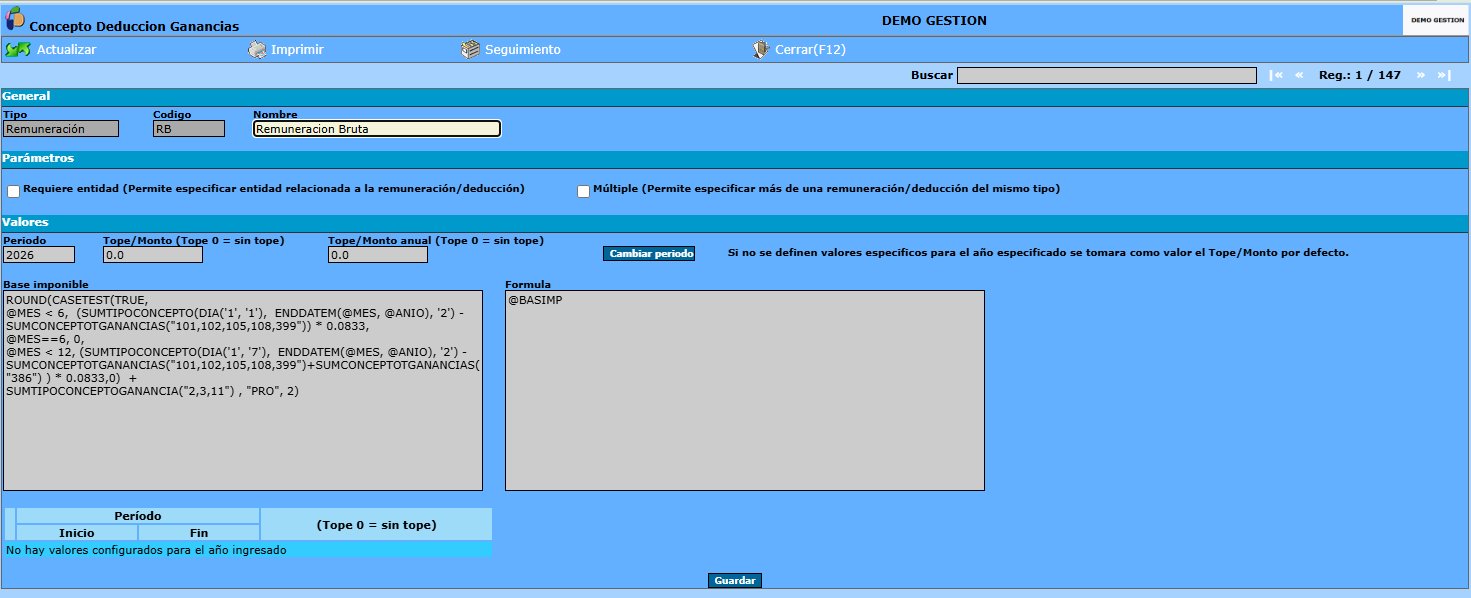Click Cerrar(F12) toolbar label
Image resolution: width=1471 pixels, height=598 pixels.
pos(810,49)
